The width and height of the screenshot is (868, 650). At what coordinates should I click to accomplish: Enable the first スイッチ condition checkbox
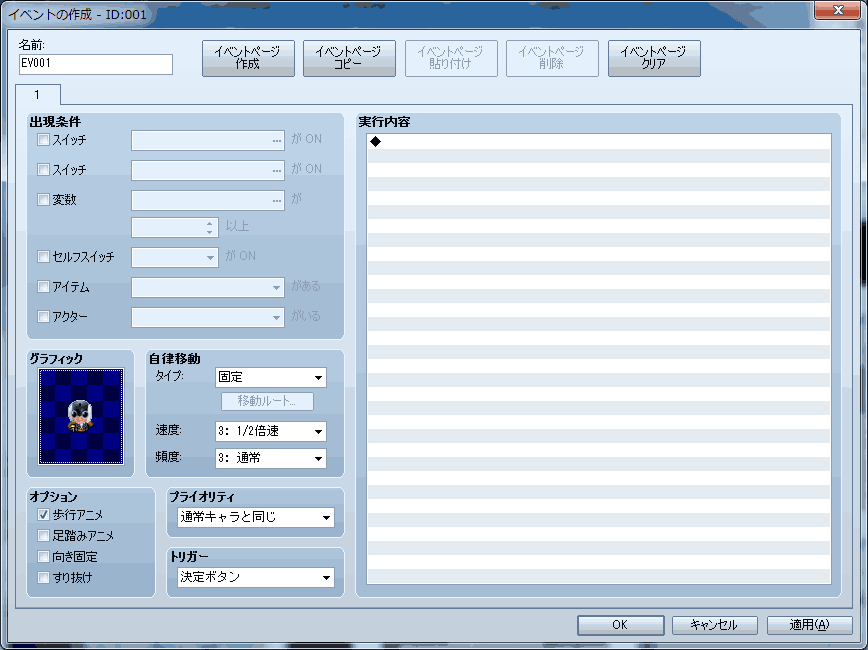tap(43, 140)
